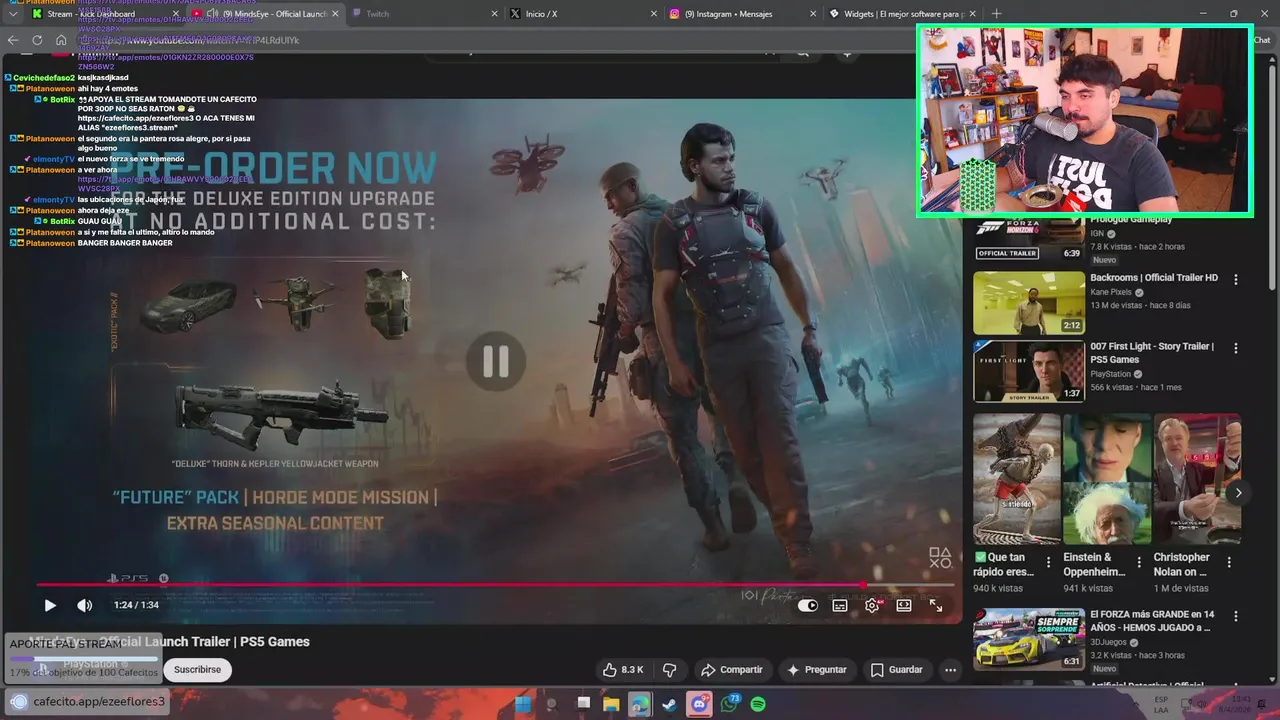1280x720 pixels.
Task: Open 007 First Light Story Trailer thumbnail
Action: [1029, 372]
